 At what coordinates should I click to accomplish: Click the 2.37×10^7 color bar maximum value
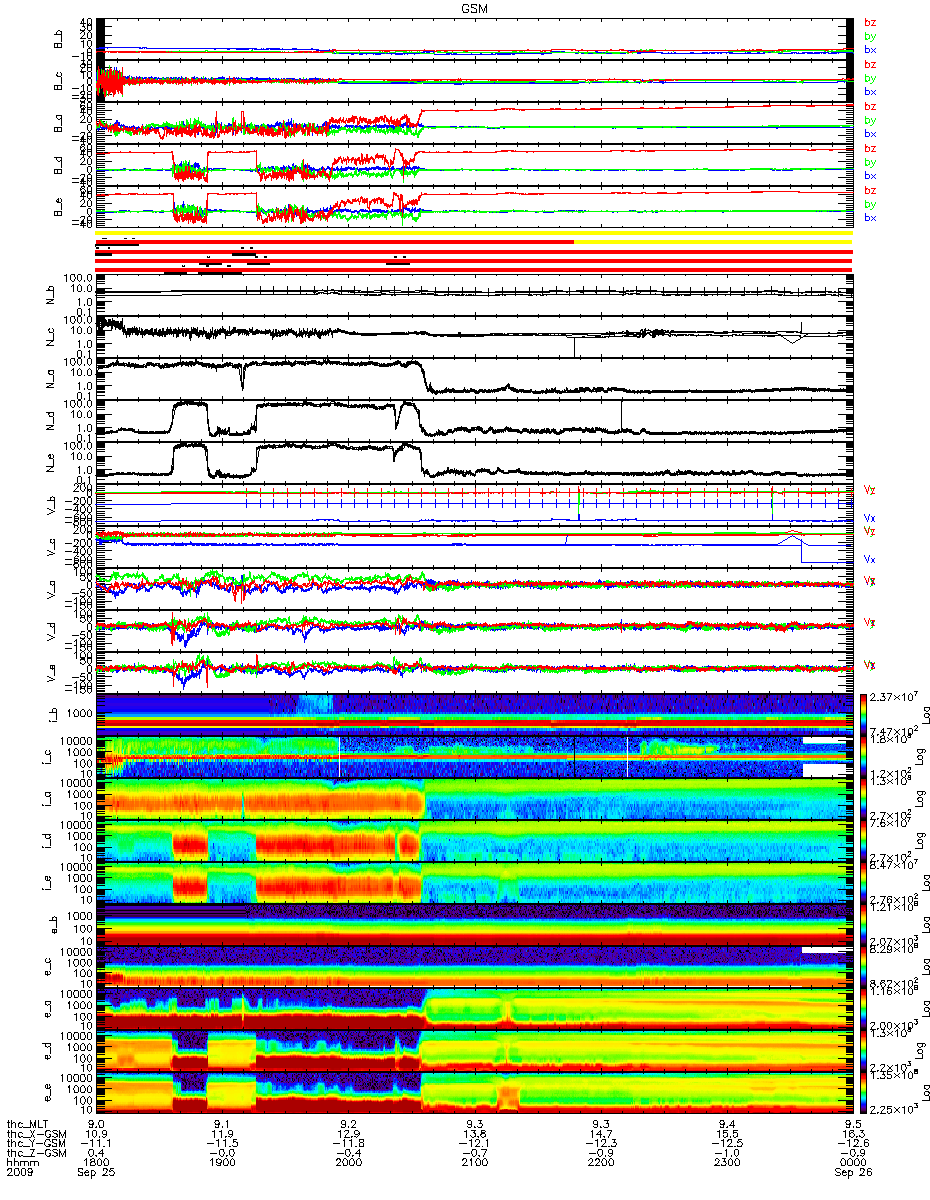tap(894, 698)
